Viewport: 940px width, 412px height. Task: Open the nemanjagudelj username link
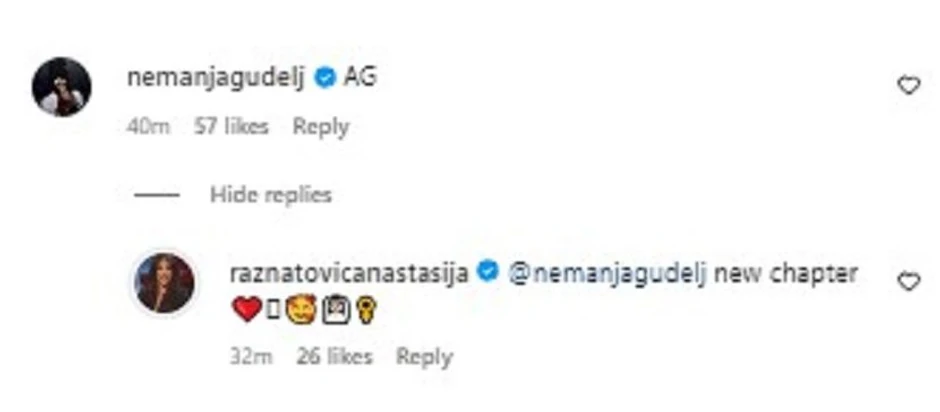coord(217,77)
